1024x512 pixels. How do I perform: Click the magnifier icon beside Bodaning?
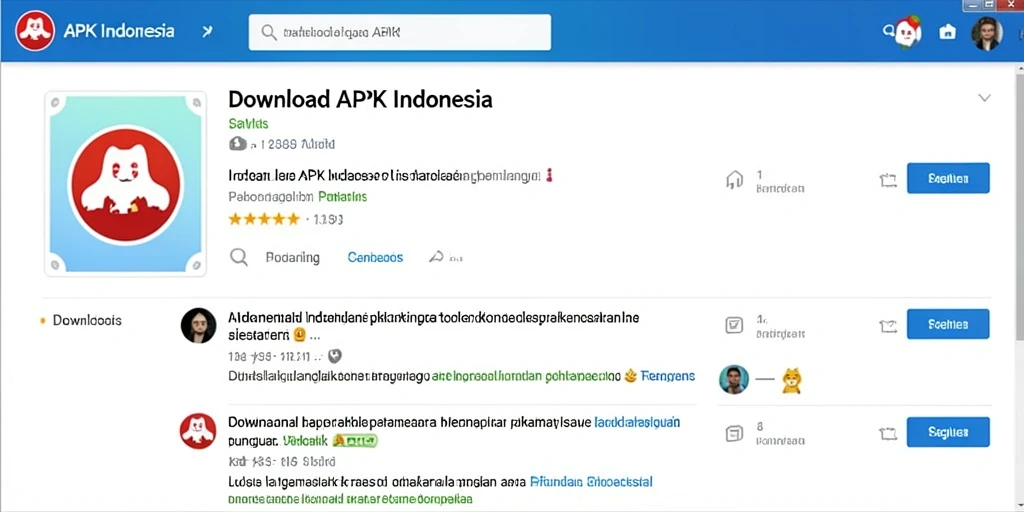point(239,257)
